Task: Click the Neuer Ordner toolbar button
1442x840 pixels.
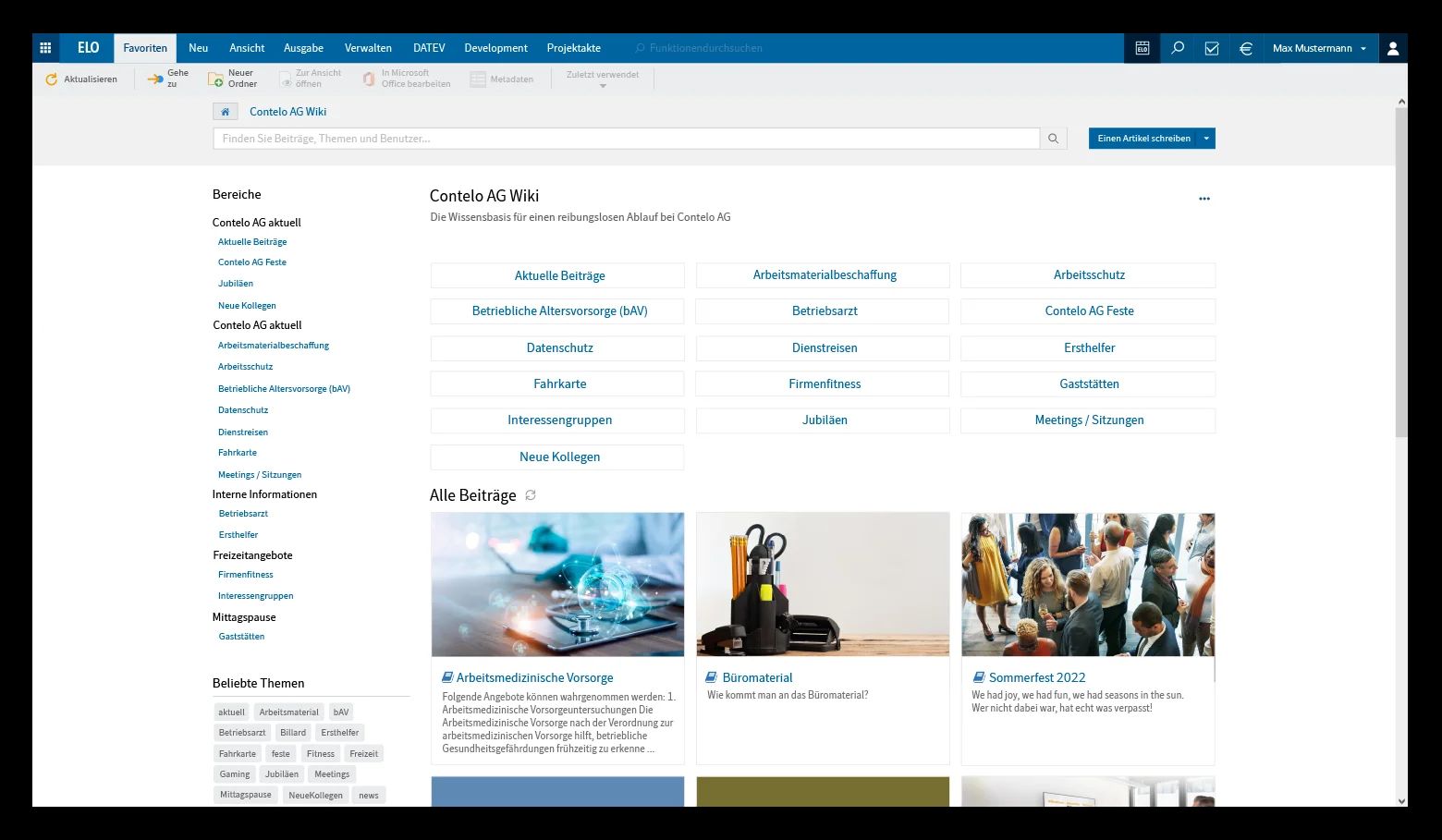Action: pos(233,79)
